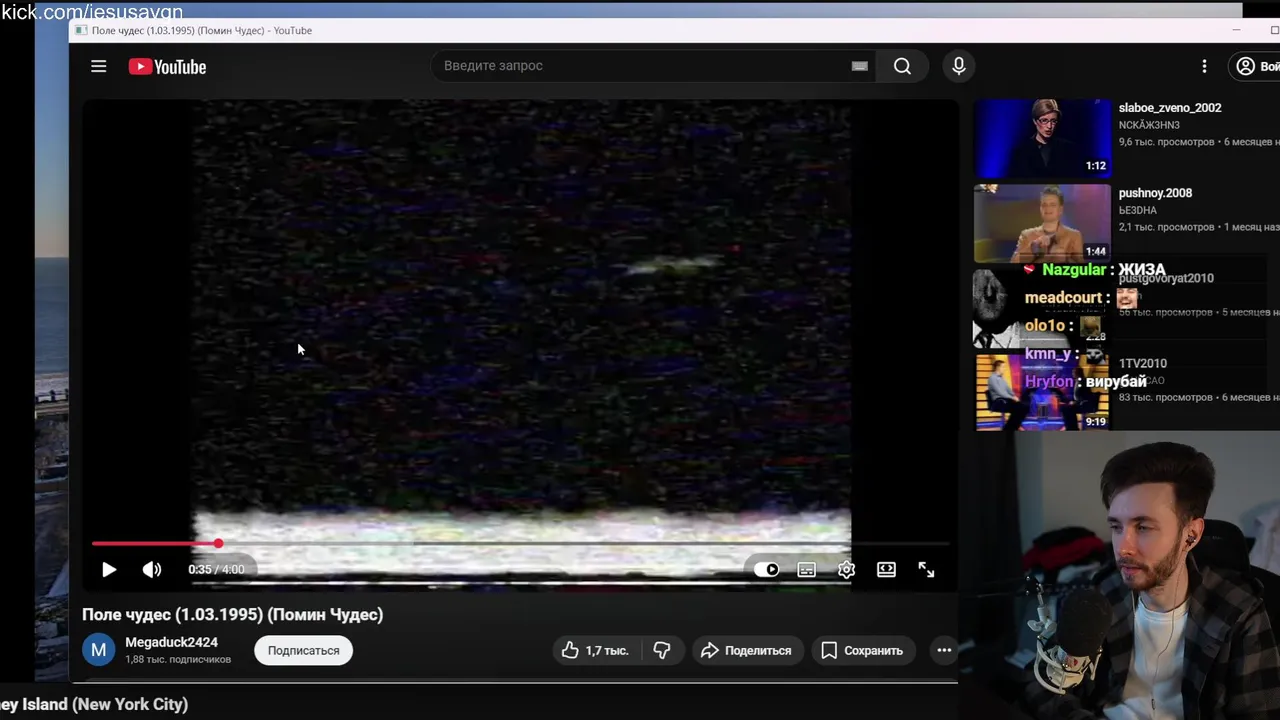Turn on subtitles in the player

pyautogui.click(x=807, y=569)
